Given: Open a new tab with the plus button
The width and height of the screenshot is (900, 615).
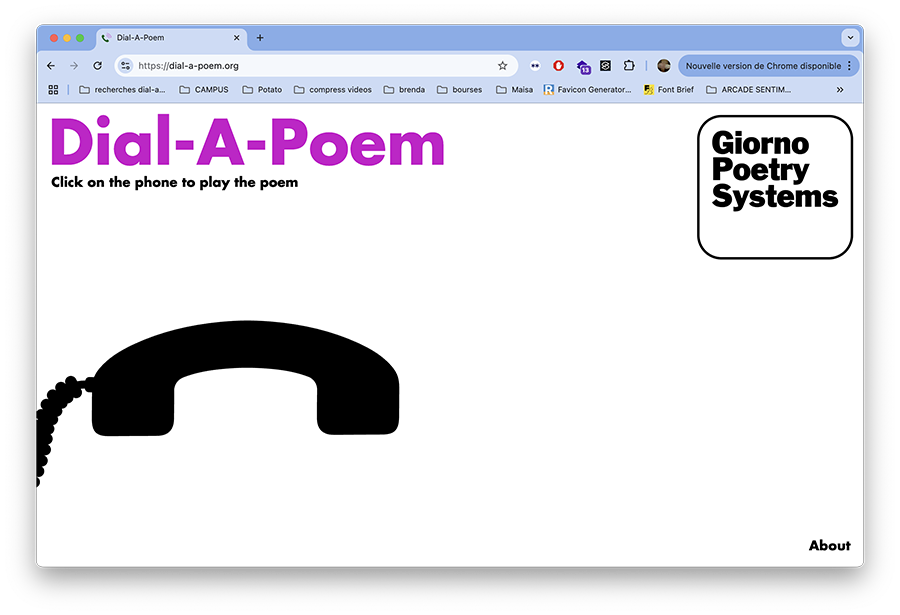Looking at the screenshot, I should tap(260, 38).
